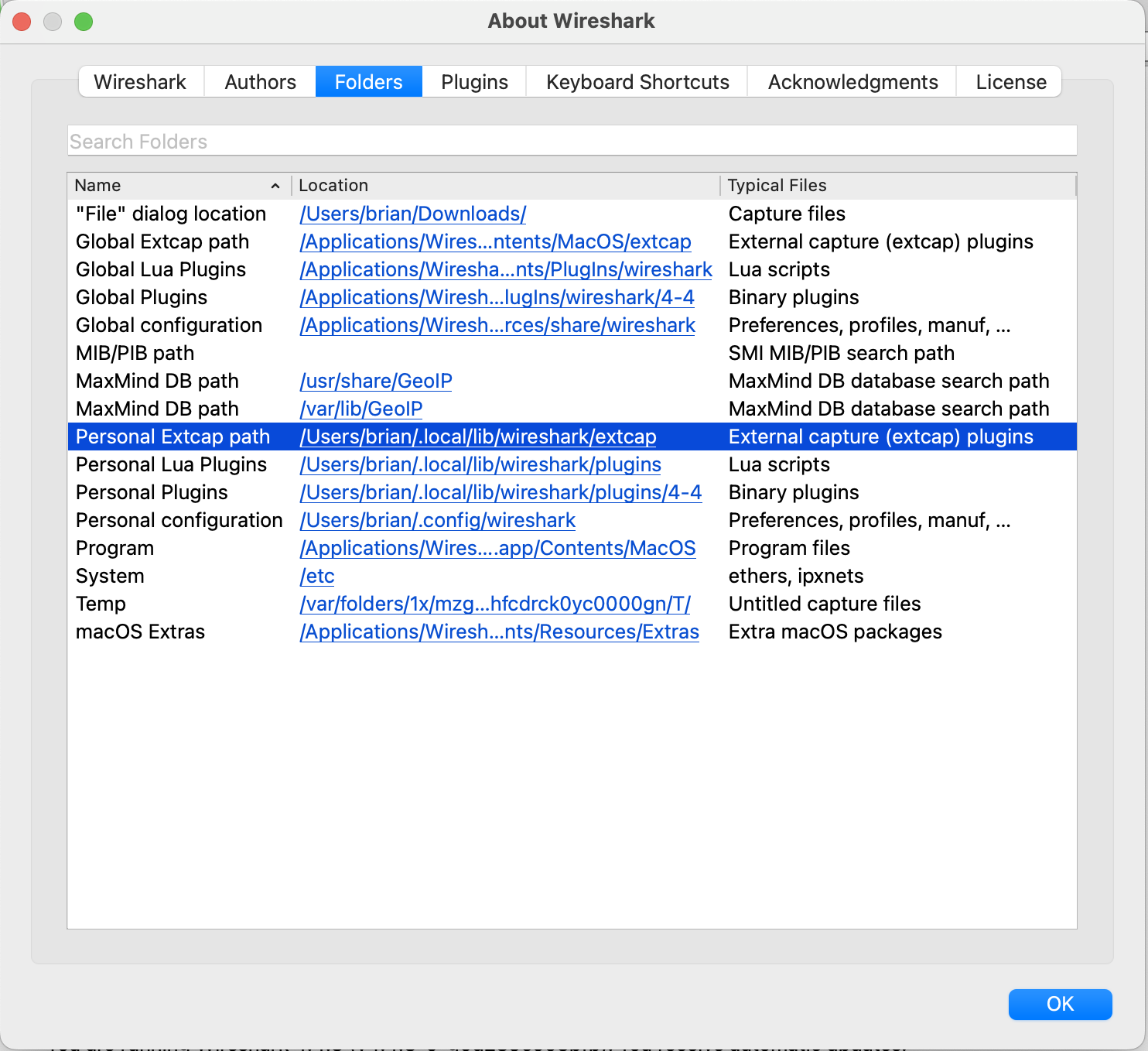Image resolution: width=1148 pixels, height=1051 pixels.
Task: Open the /usr/share/GeoIP link
Action: coord(376,381)
